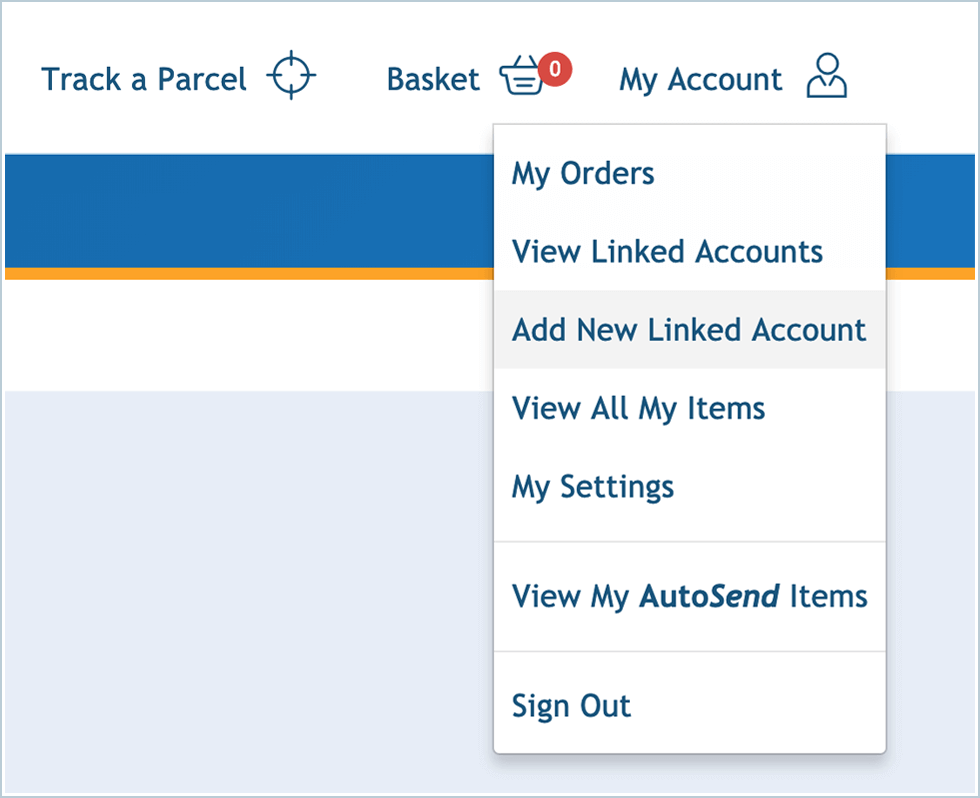Open My Settings
The width and height of the screenshot is (980, 798).
(593, 487)
